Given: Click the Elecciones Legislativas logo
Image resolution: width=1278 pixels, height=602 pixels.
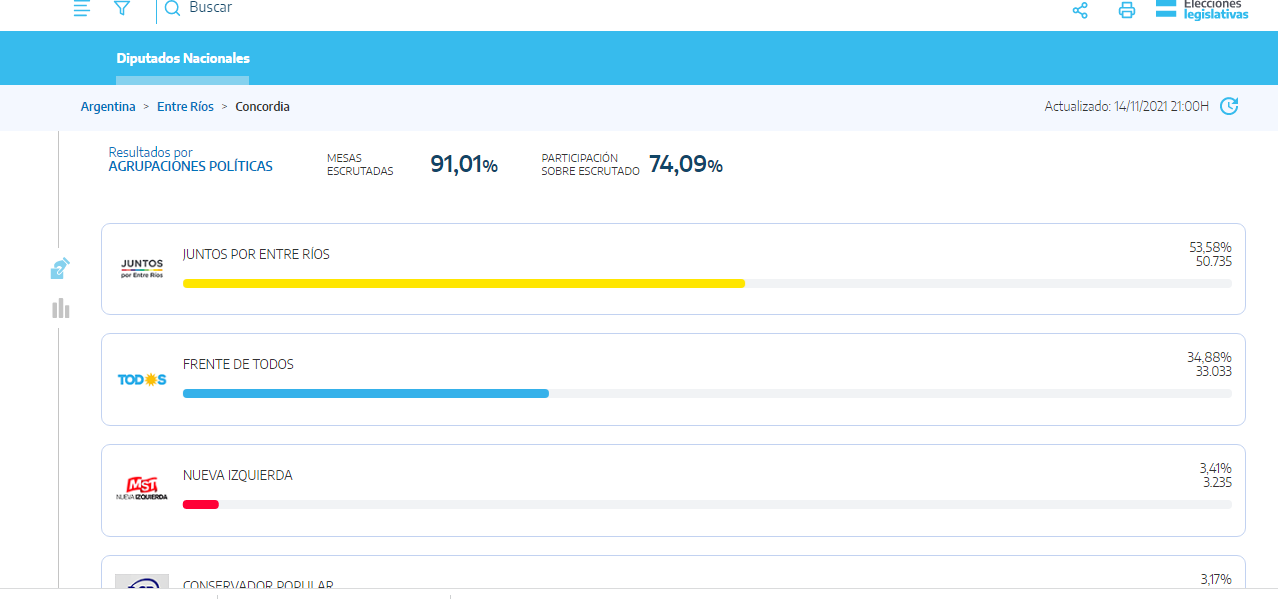Looking at the screenshot, I should [1202, 9].
